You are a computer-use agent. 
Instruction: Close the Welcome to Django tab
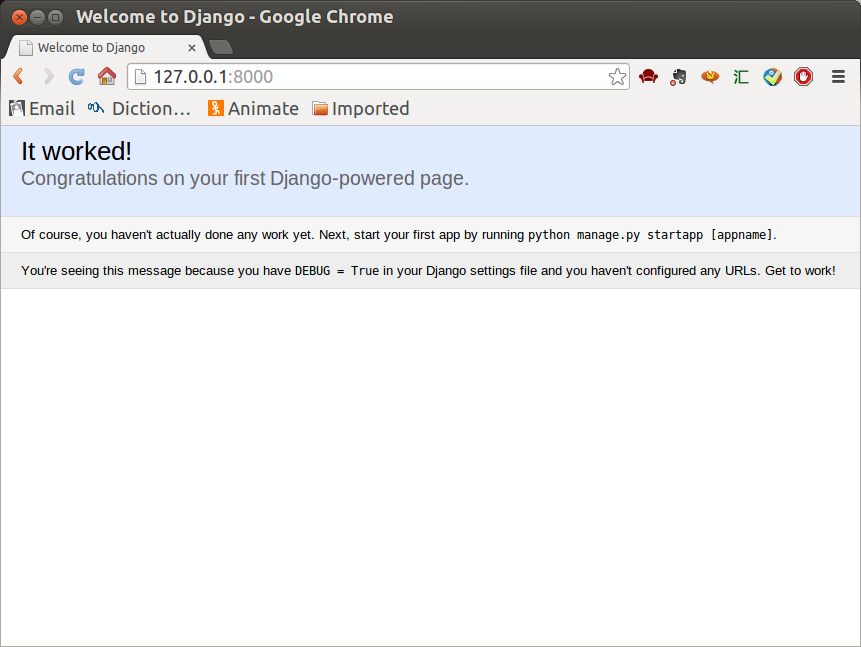[192, 48]
